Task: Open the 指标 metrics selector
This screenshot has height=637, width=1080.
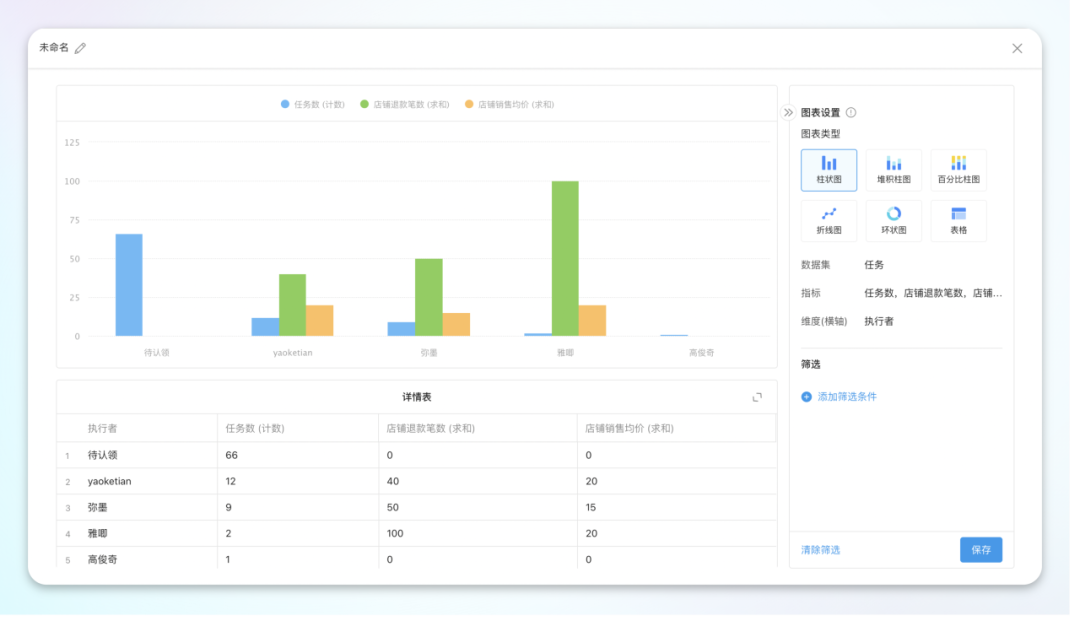Action: [932, 293]
